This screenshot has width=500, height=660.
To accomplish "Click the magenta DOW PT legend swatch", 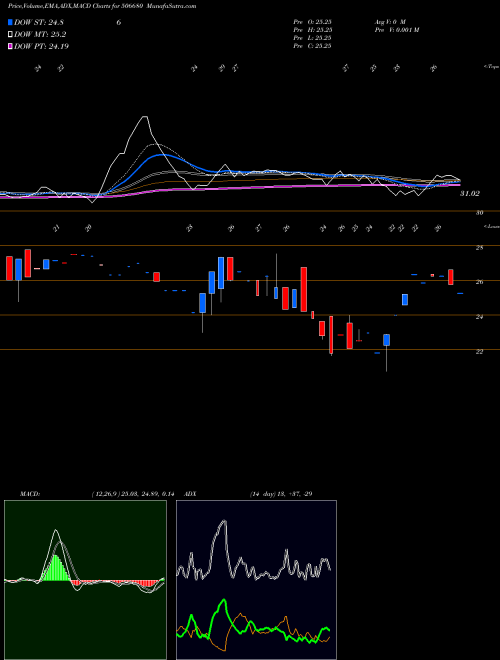I will point(10,46).
